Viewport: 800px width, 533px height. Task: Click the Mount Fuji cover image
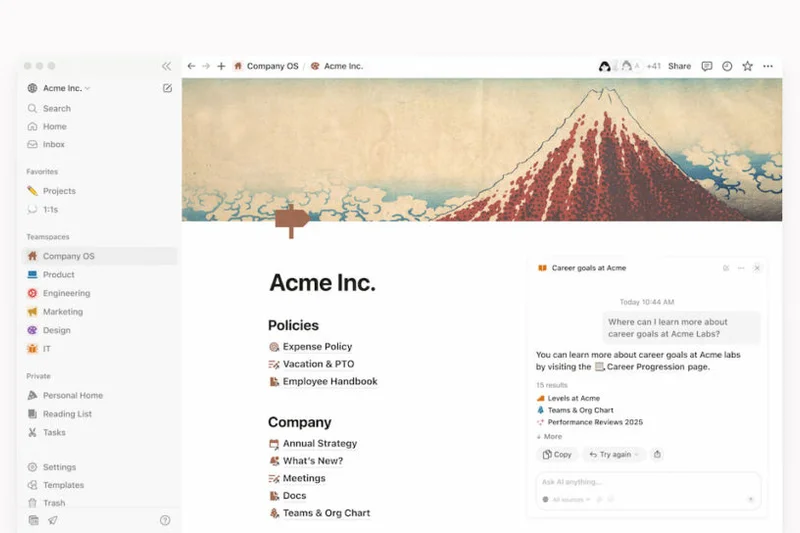[x=482, y=149]
